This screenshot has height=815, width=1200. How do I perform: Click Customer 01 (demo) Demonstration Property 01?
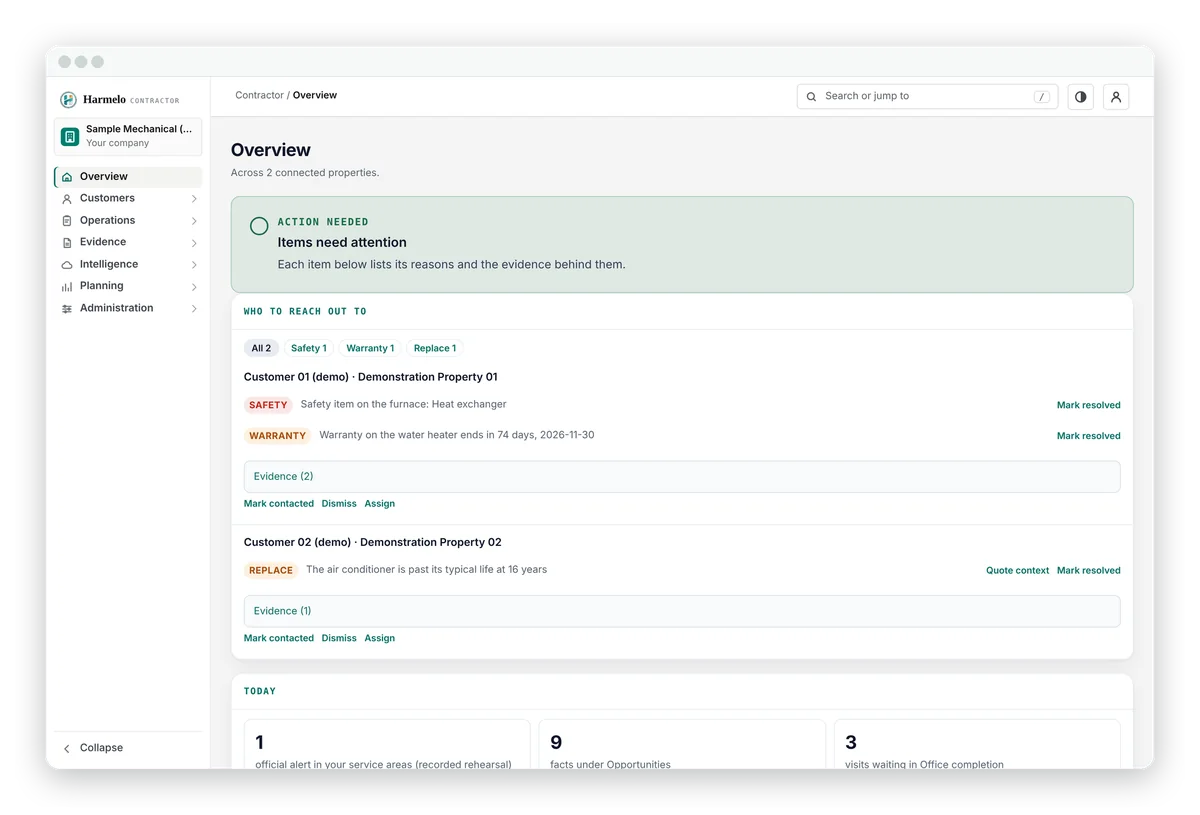click(371, 377)
